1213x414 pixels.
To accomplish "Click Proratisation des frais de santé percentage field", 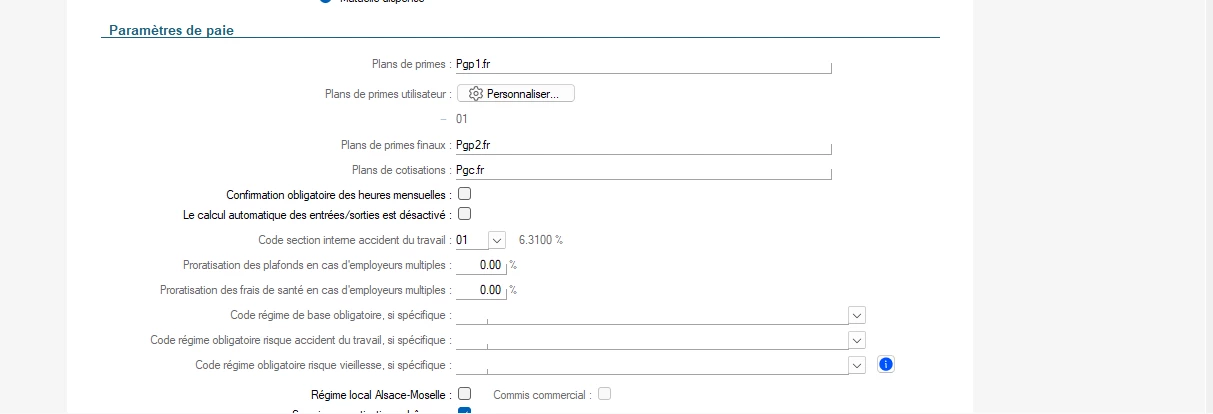I will 479,290.
